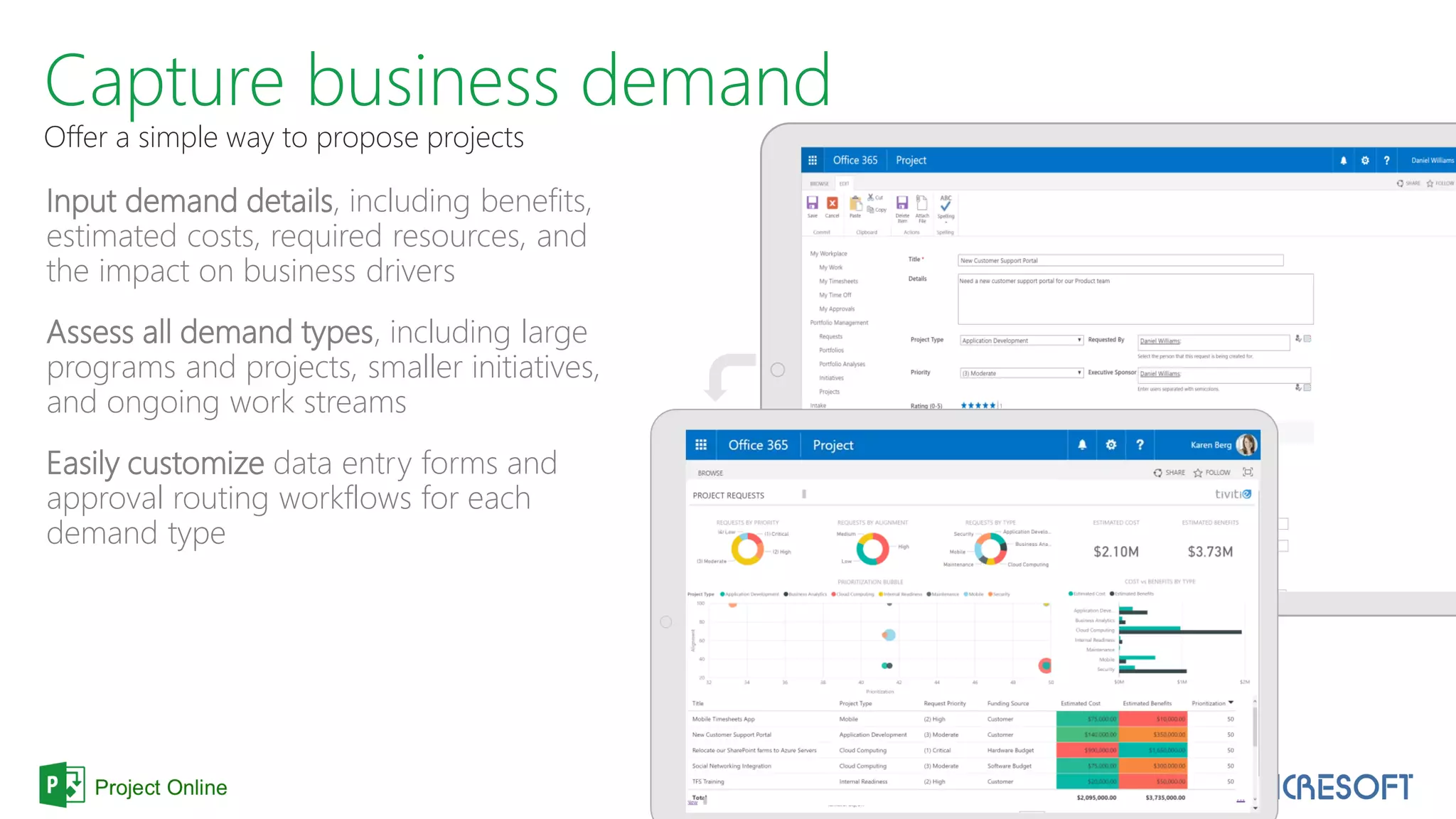1456x819 pixels.
Task: Click Prioritization column sort arrow
Action: click(x=1231, y=702)
